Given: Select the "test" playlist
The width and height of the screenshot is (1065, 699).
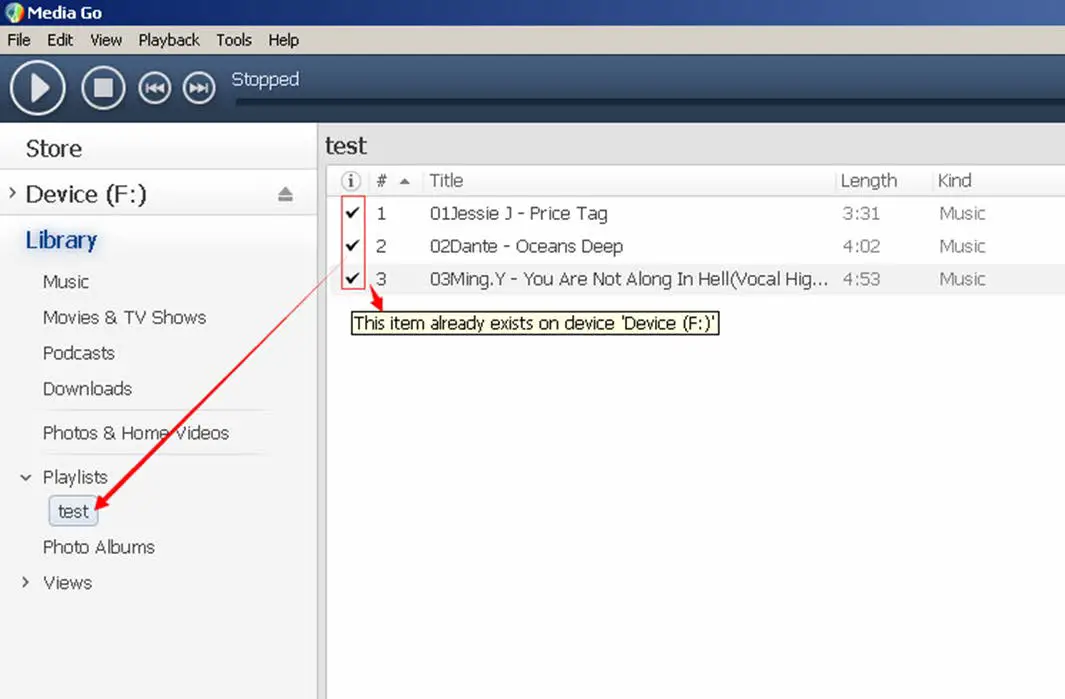Looking at the screenshot, I should (72, 511).
